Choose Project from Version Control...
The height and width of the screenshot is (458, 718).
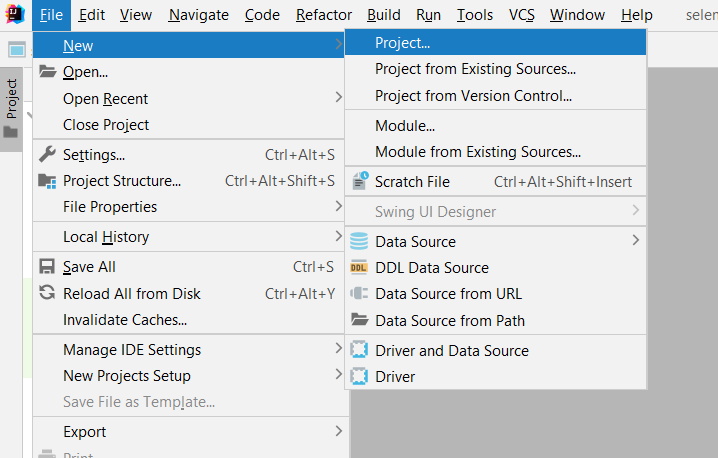(473, 96)
